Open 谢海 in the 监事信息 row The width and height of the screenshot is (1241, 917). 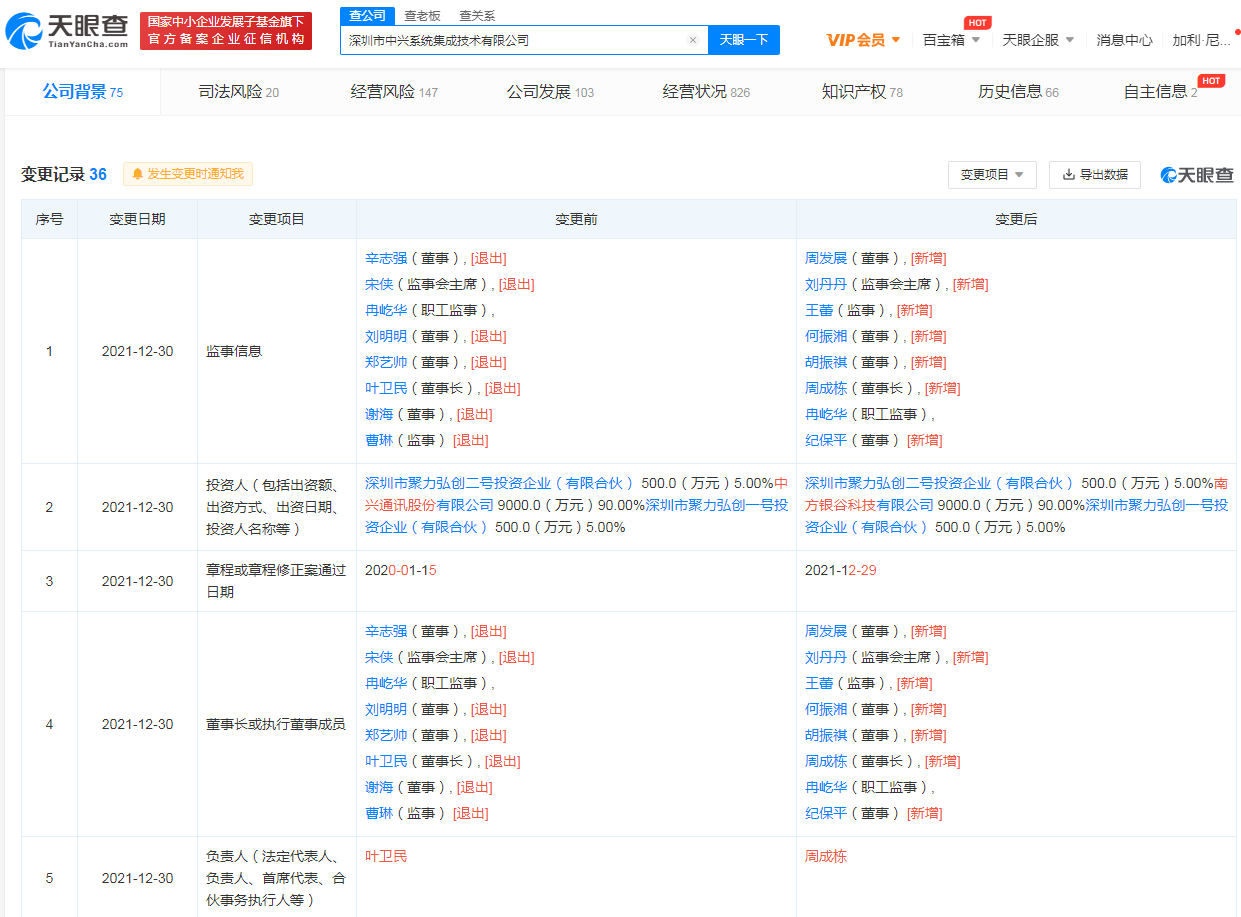tap(379, 414)
